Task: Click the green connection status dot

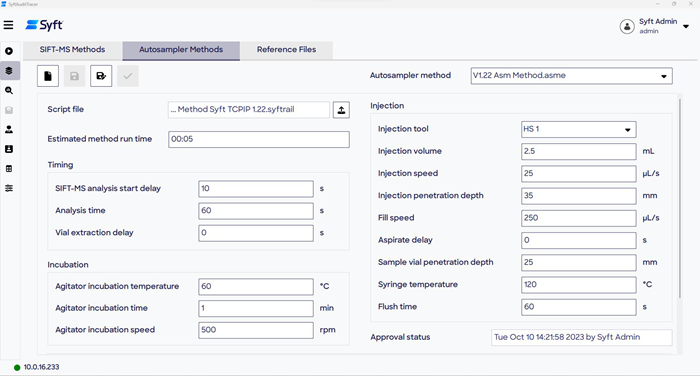Action: point(17,368)
